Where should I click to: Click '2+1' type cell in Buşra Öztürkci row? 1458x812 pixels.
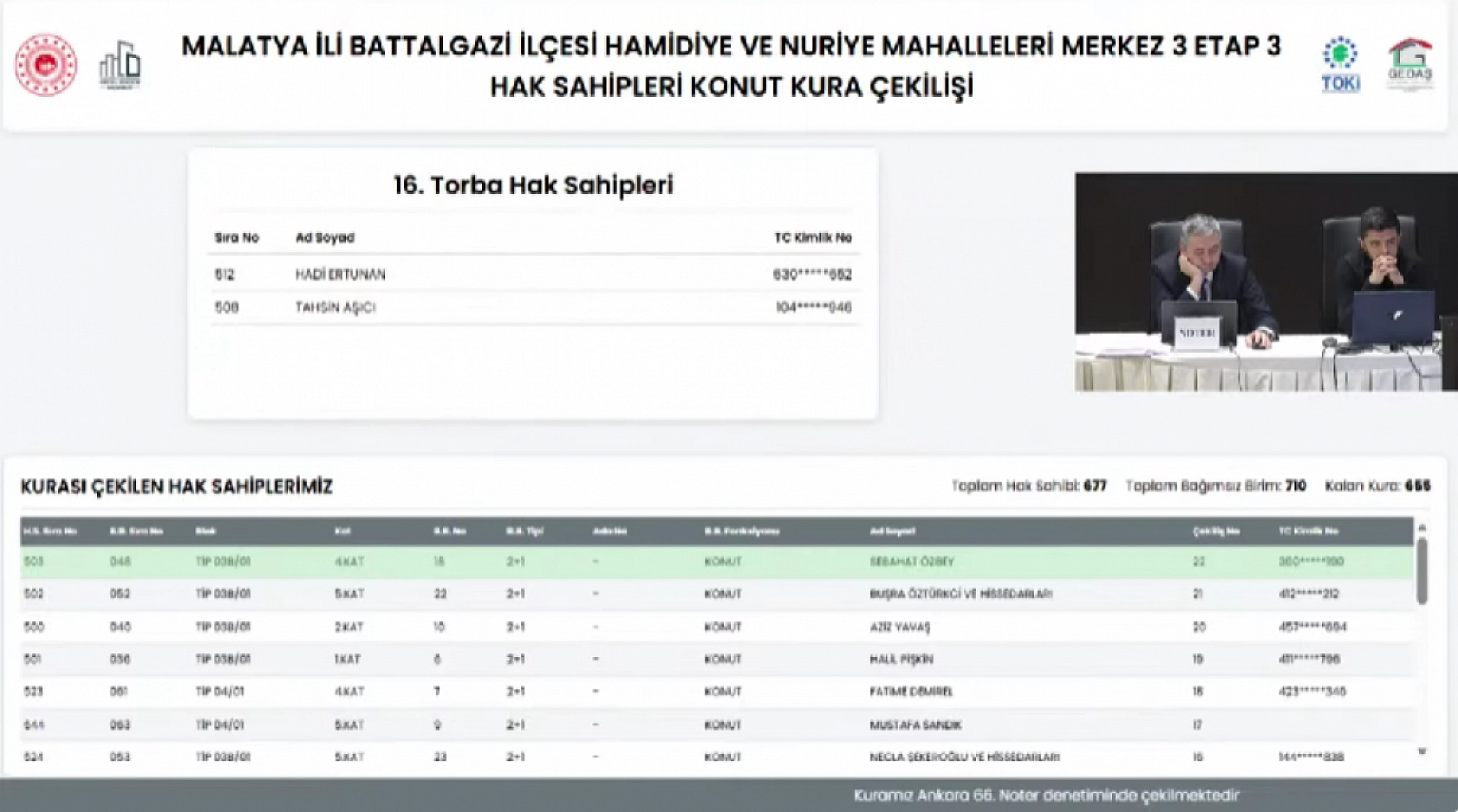pos(516,594)
